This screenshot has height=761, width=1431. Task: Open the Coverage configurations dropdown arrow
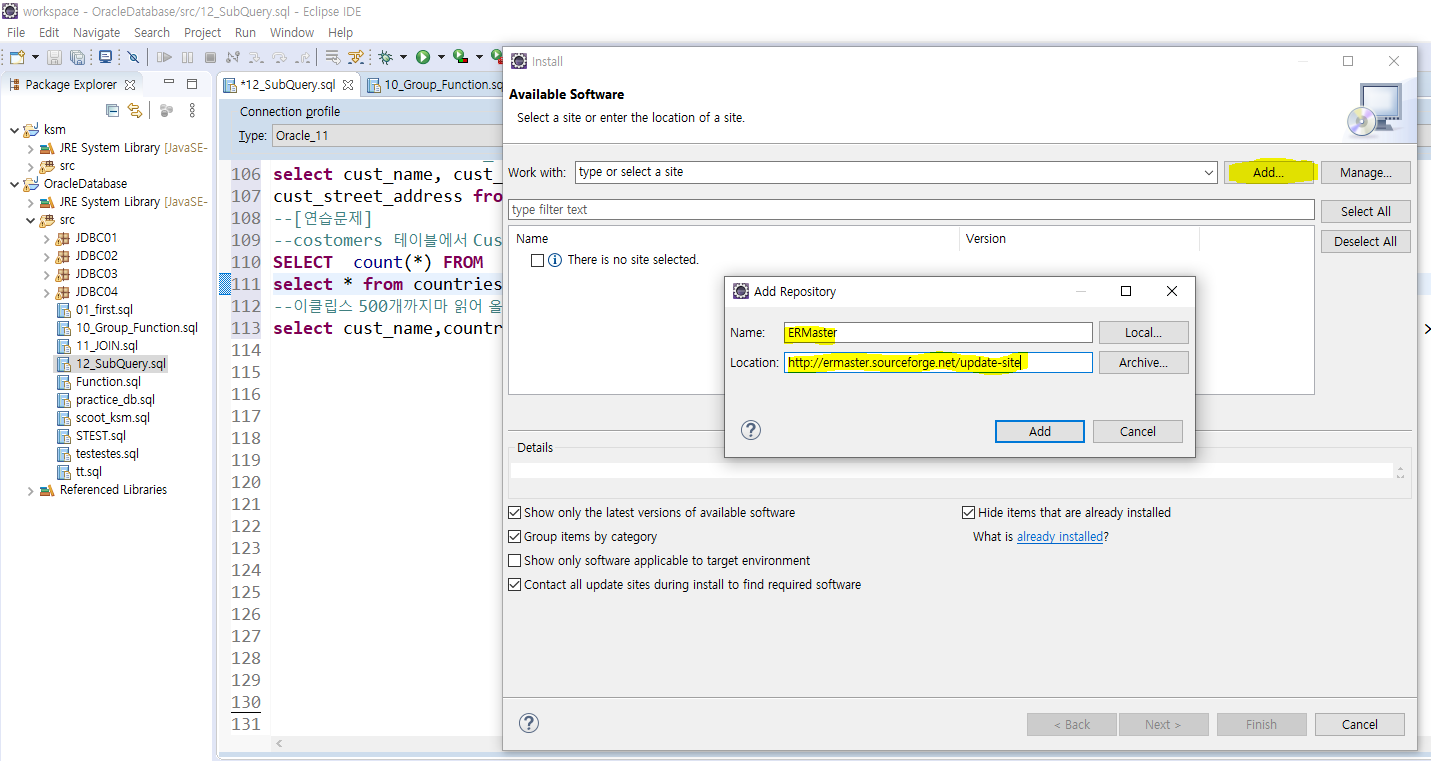point(479,58)
